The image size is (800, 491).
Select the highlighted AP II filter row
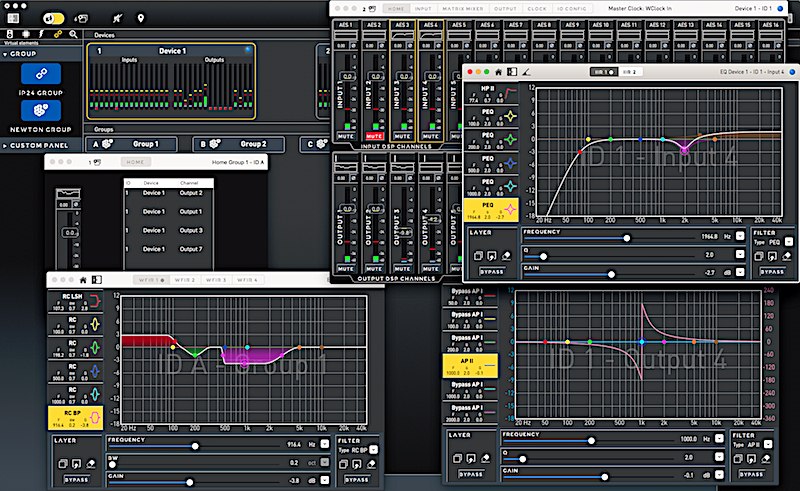pyautogui.click(x=470, y=366)
